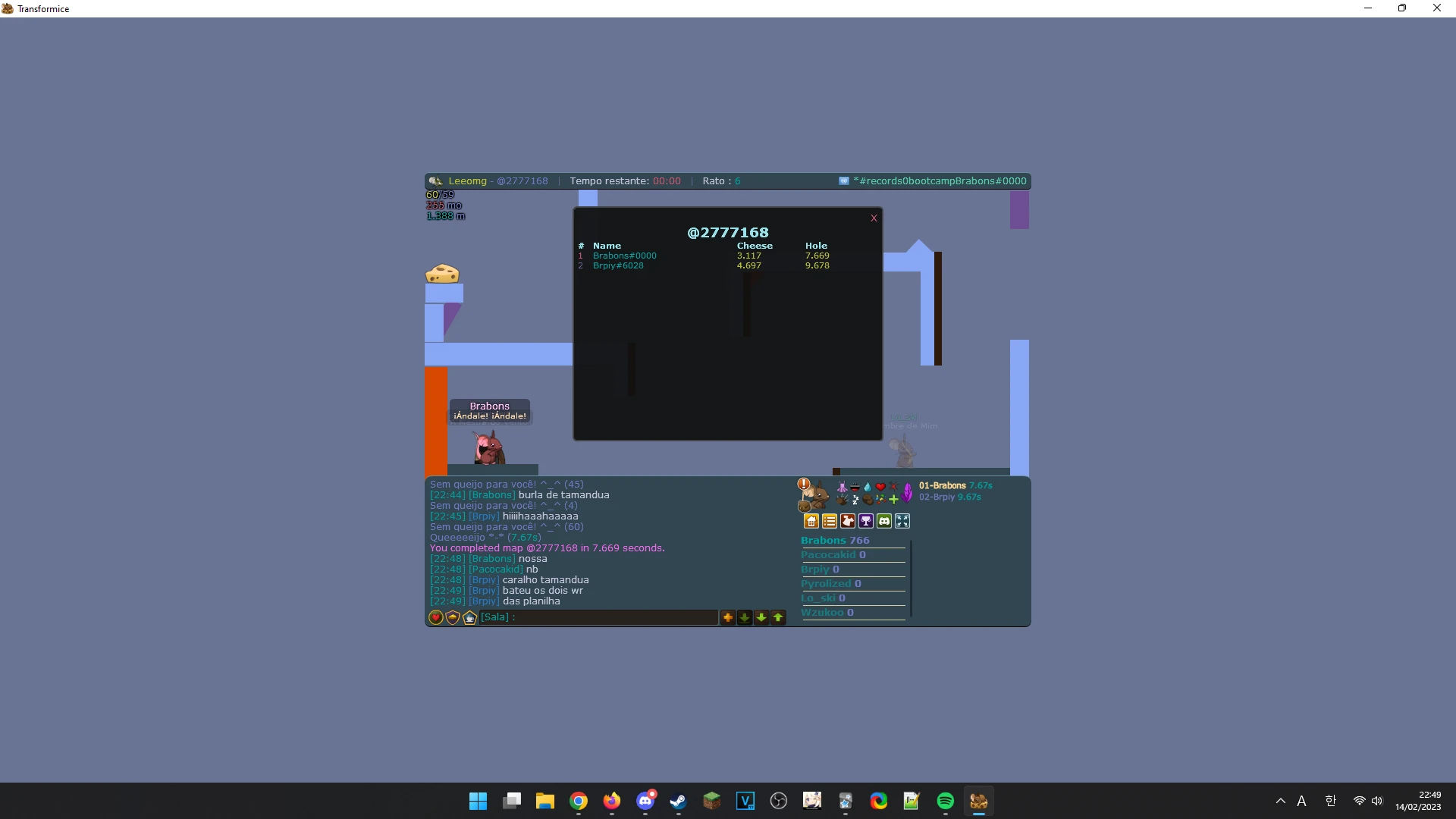The height and width of the screenshot is (819, 1456).
Task: Click room name #records0bootcampBrabons#0000
Action: [940, 181]
